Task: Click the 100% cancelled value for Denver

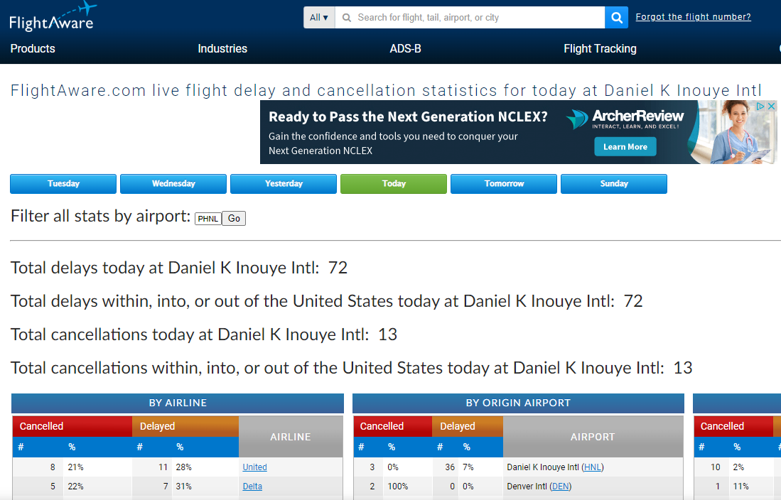Action: pyautogui.click(x=397, y=487)
